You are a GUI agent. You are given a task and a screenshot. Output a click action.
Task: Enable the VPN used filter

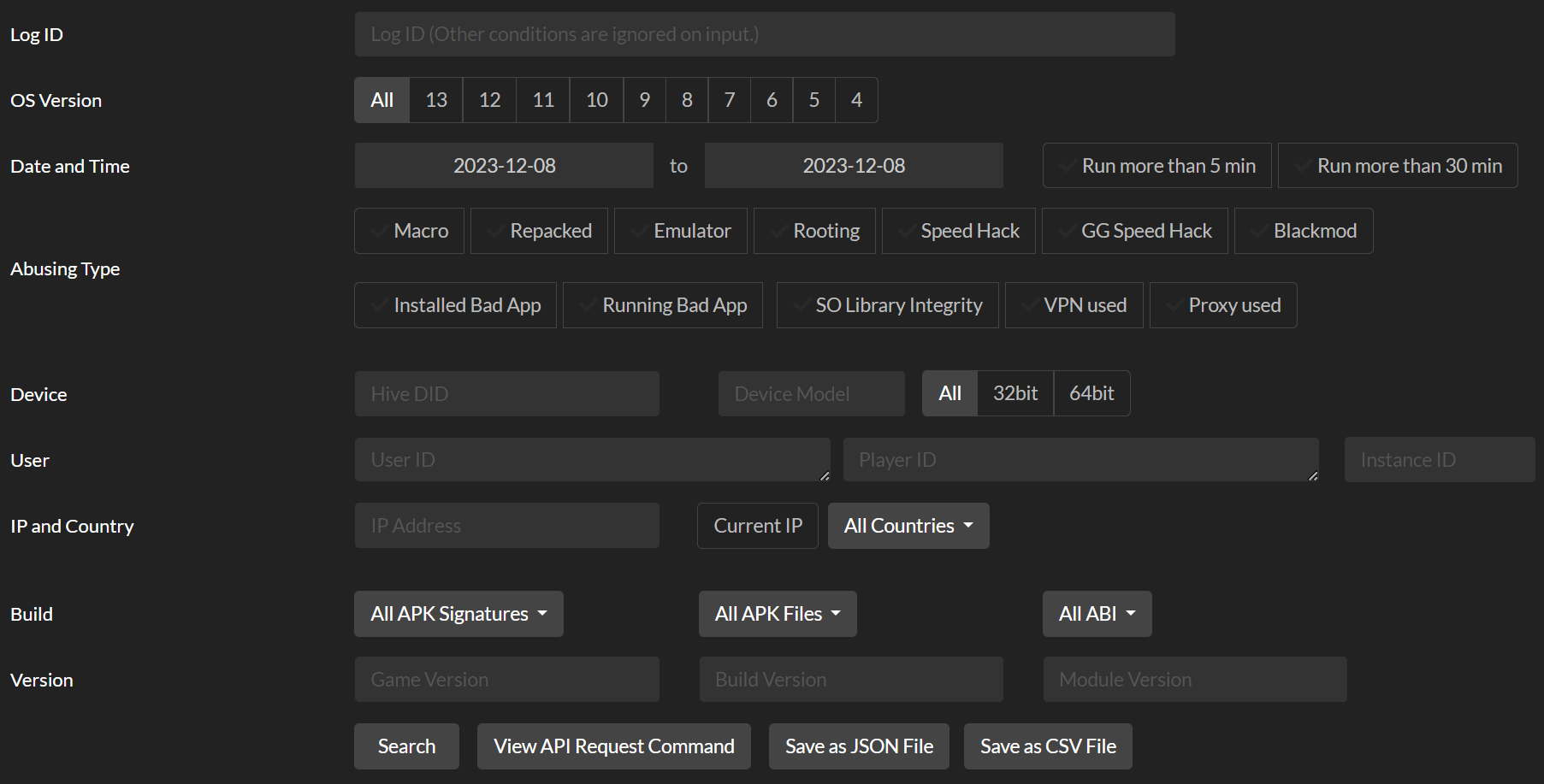pos(1074,305)
